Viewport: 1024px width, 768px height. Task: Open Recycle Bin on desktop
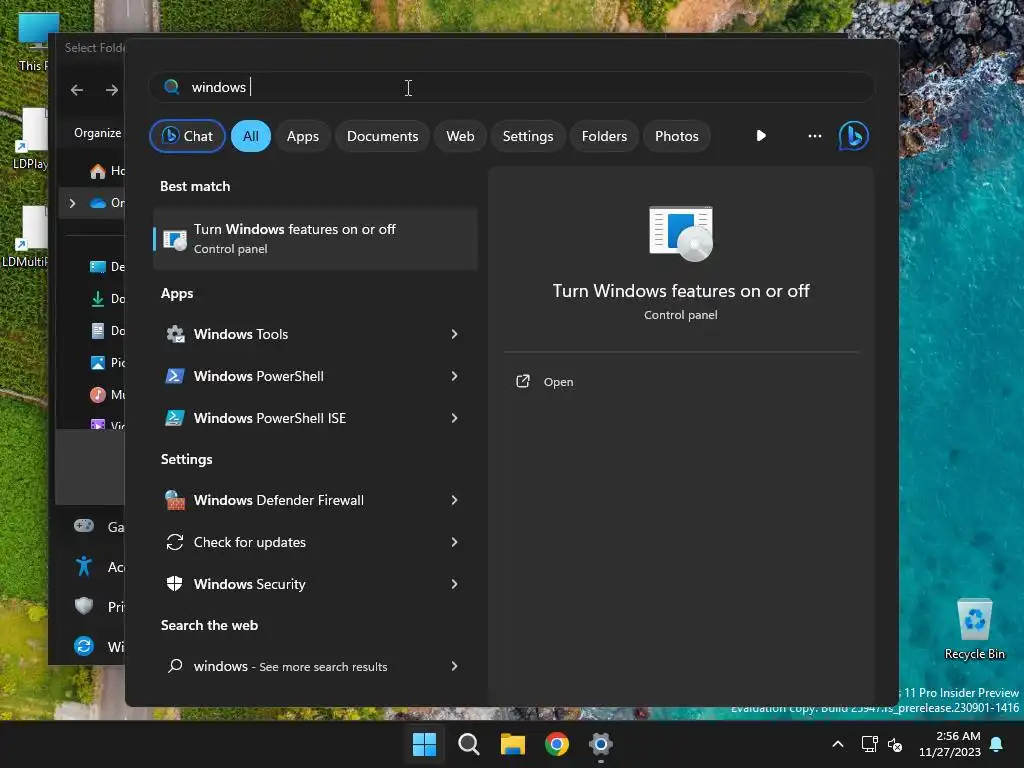[974, 628]
